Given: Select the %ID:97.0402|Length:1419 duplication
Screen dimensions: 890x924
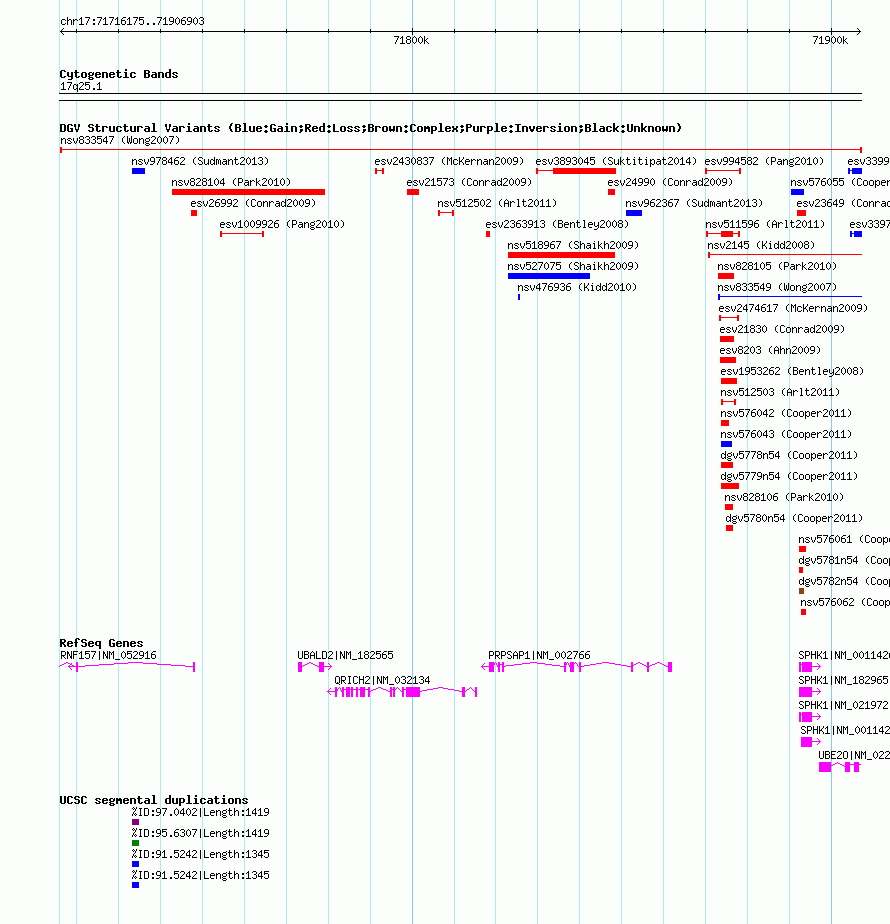Looking at the screenshot, I should pyautogui.click(x=200, y=813).
